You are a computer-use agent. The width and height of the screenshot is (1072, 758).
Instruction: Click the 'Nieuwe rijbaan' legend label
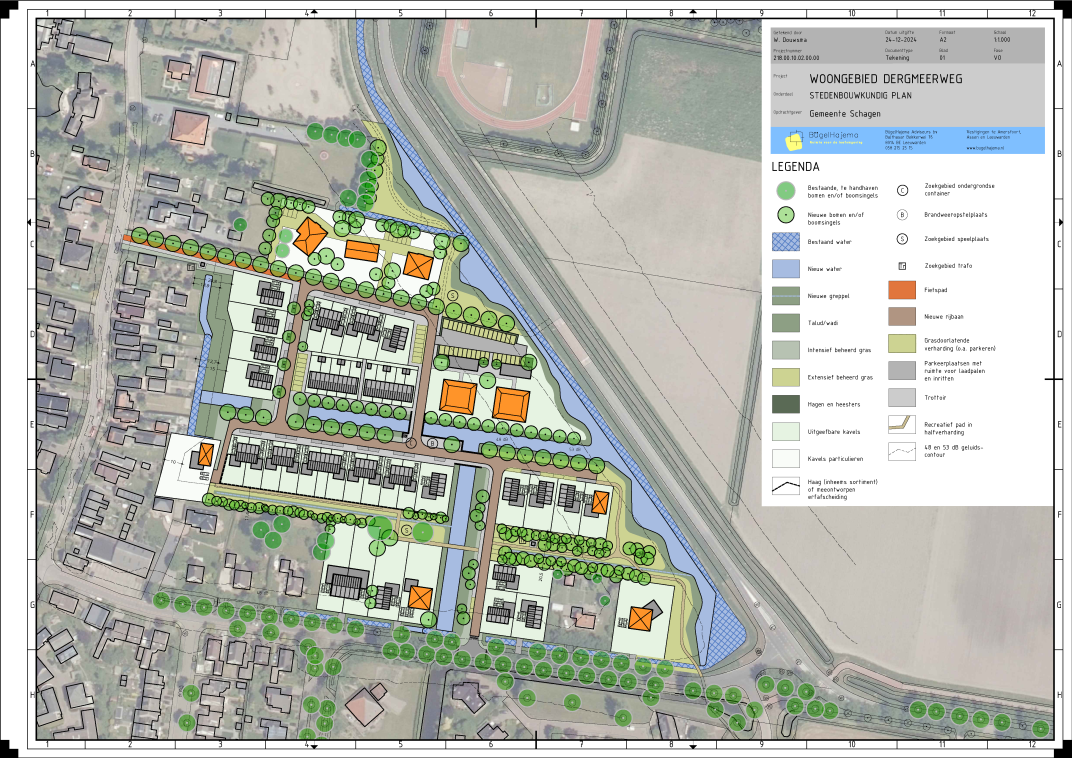point(943,317)
